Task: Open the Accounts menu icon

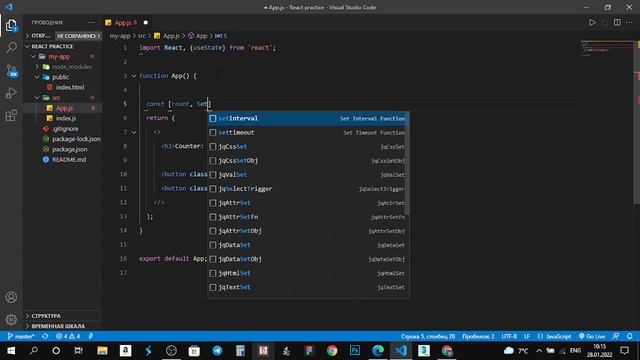Action: [11, 297]
